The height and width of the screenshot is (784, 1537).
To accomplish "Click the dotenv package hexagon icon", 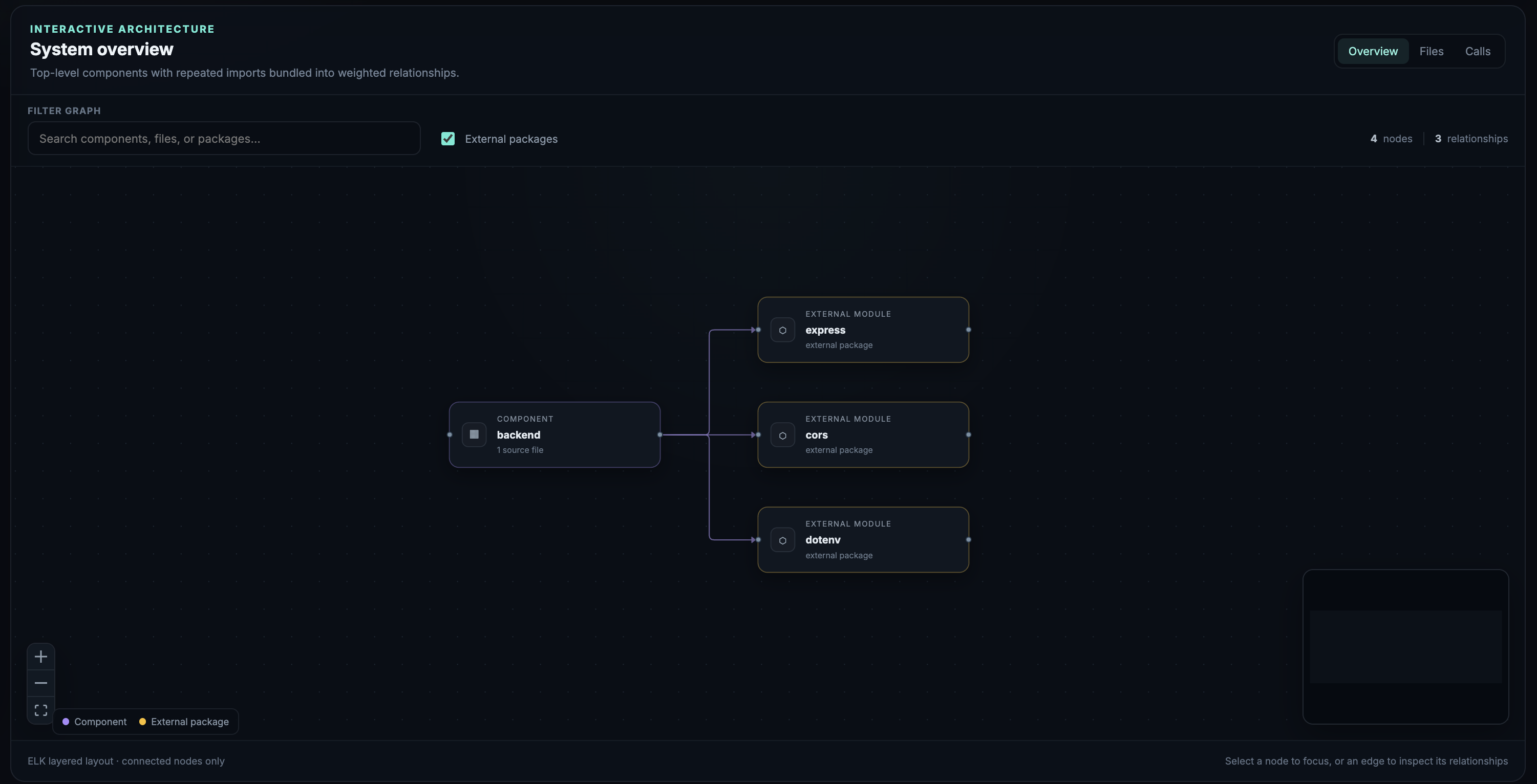I will click(x=782, y=540).
